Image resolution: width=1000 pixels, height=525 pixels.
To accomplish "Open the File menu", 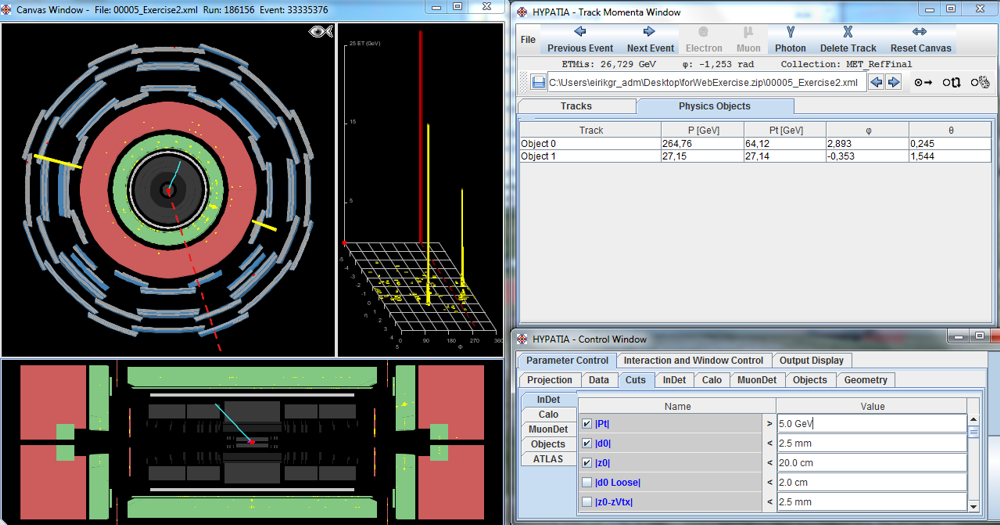I will tap(528, 40).
